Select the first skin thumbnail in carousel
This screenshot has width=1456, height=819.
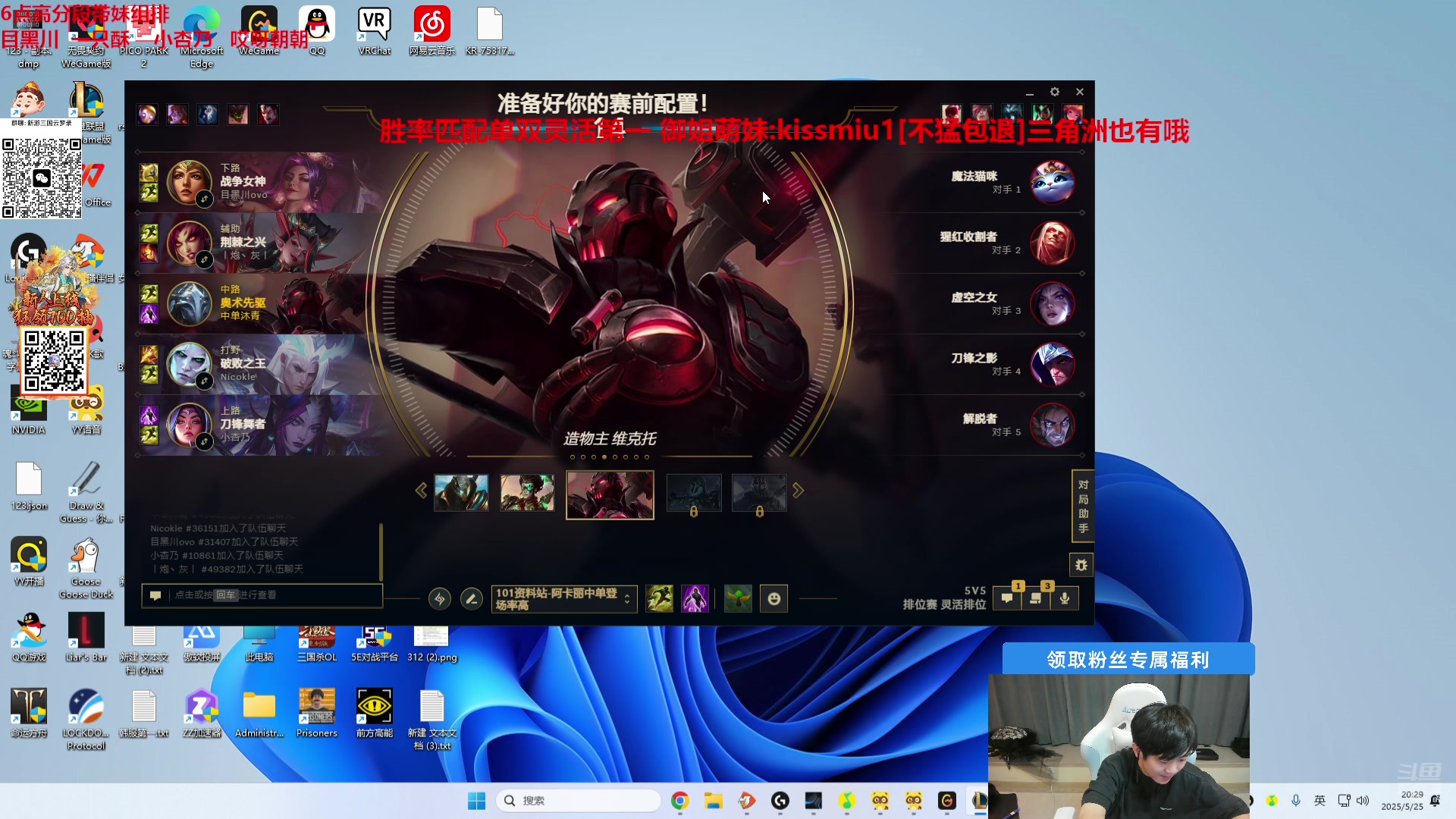click(x=461, y=493)
